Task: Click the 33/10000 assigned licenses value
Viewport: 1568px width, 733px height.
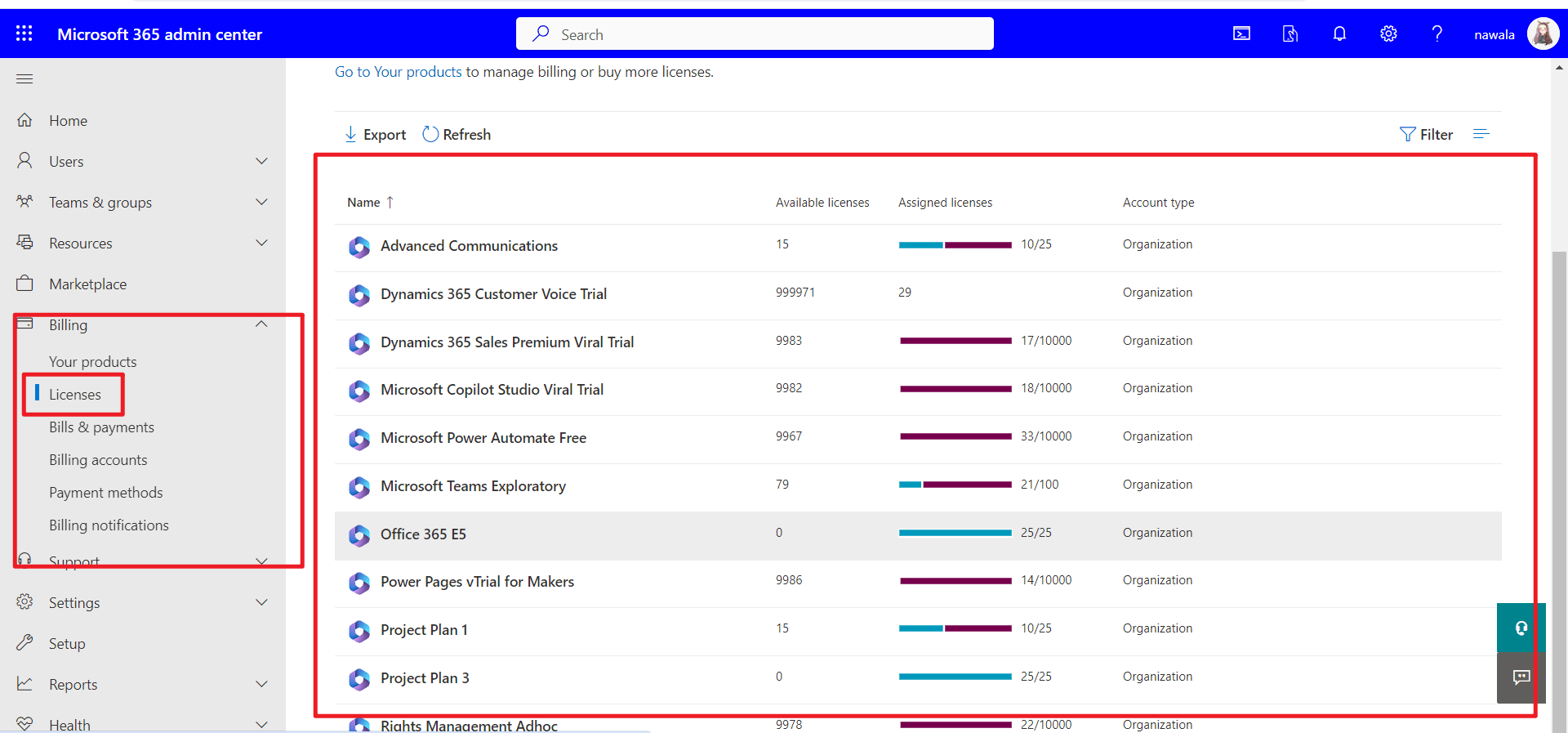Action: [1046, 436]
